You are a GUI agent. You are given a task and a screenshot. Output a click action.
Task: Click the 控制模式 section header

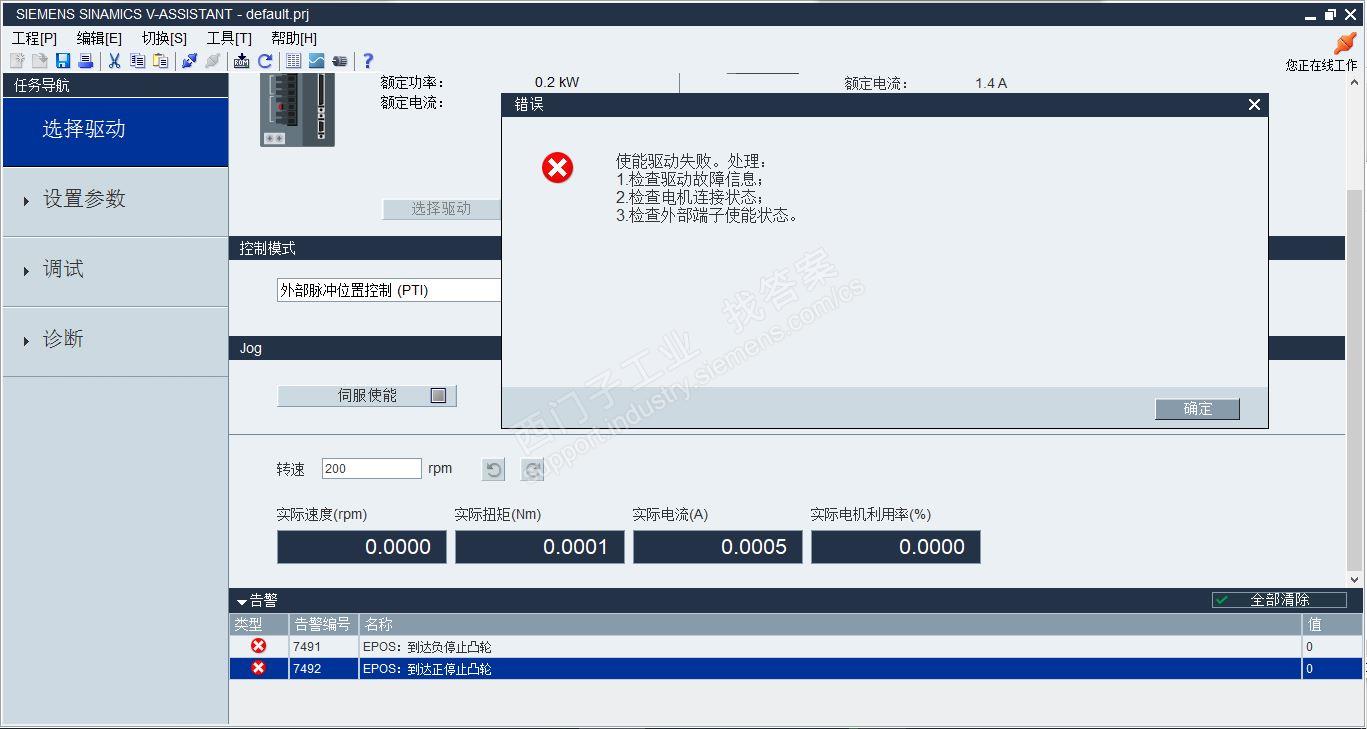[x=365, y=248]
